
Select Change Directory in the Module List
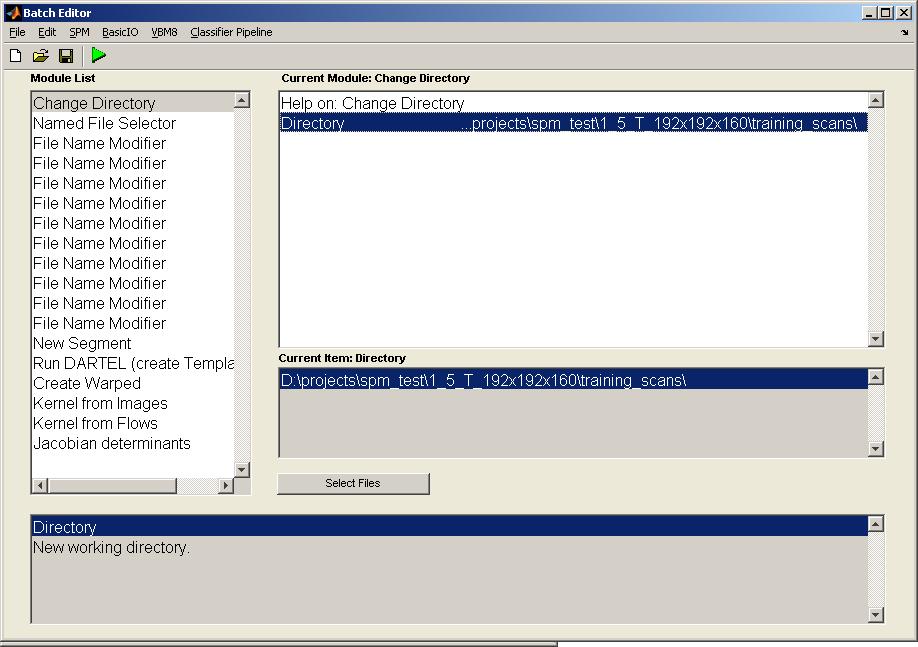click(133, 103)
